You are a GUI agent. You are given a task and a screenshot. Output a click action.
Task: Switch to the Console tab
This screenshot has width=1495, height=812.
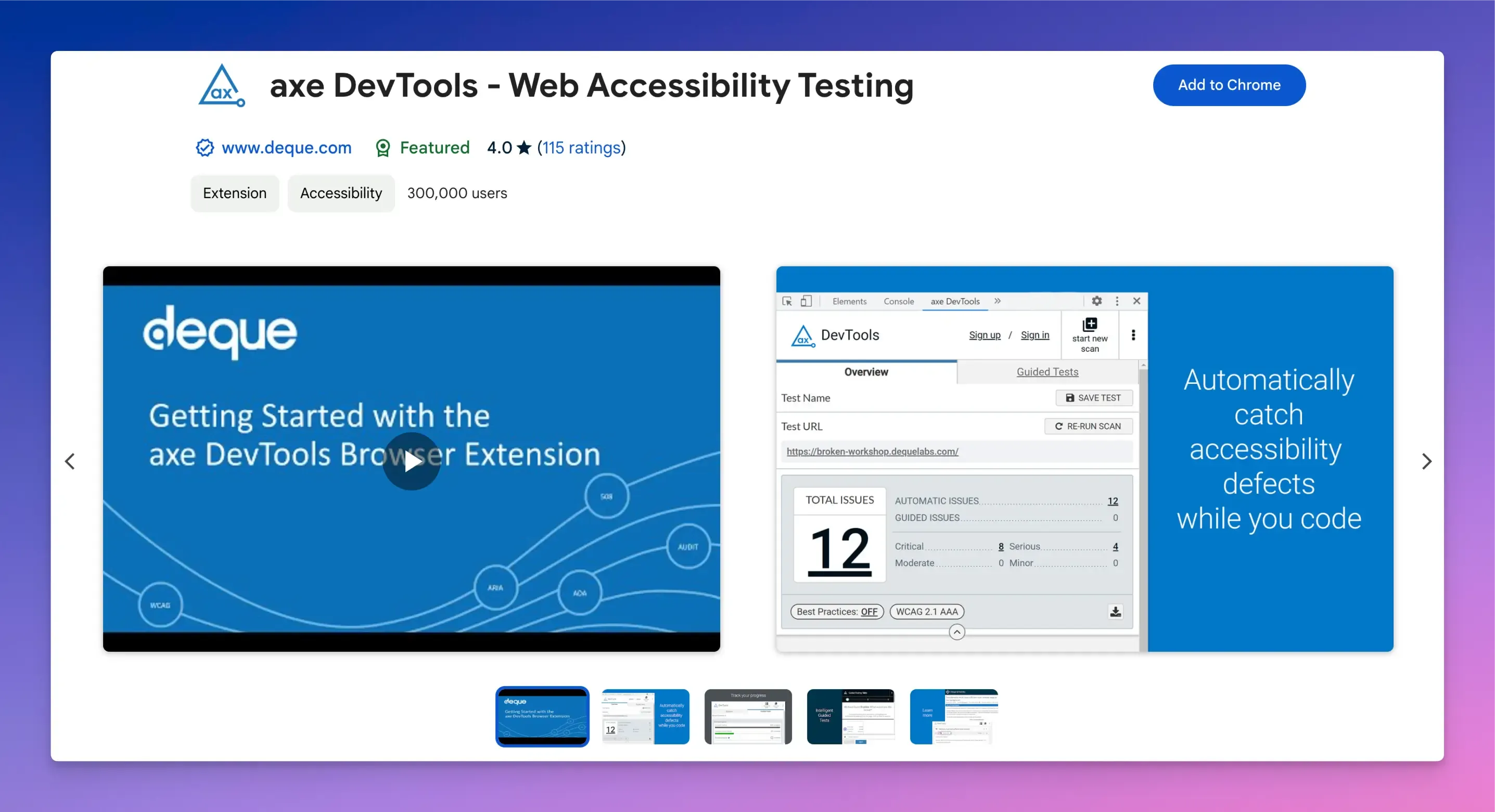pos(898,301)
